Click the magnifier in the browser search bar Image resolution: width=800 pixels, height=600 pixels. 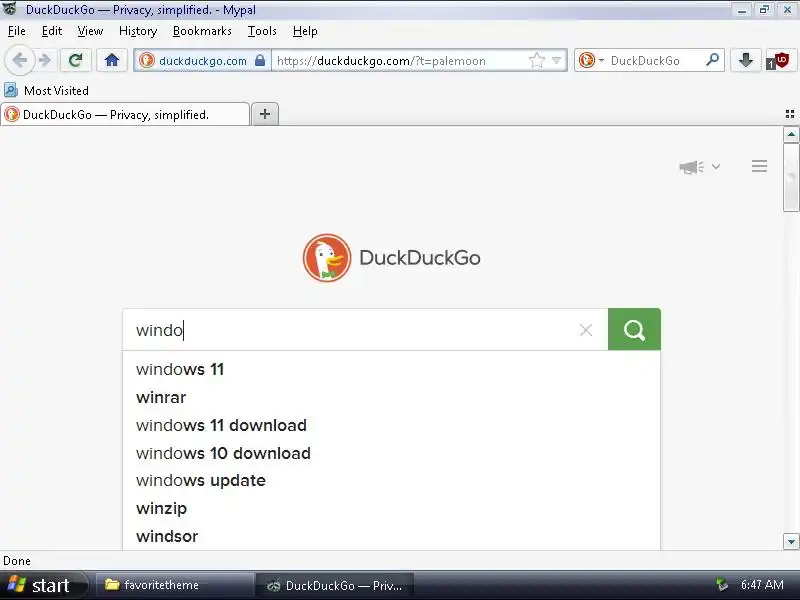(712, 60)
